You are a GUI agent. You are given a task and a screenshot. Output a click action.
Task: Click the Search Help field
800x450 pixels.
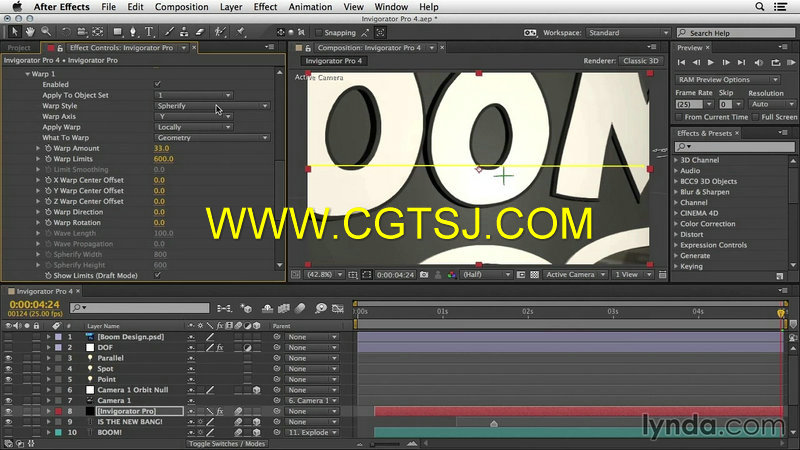pos(736,33)
